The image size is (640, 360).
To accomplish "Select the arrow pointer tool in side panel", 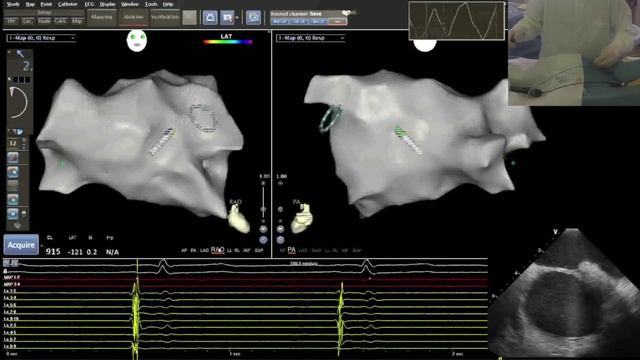I will click(20, 53).
